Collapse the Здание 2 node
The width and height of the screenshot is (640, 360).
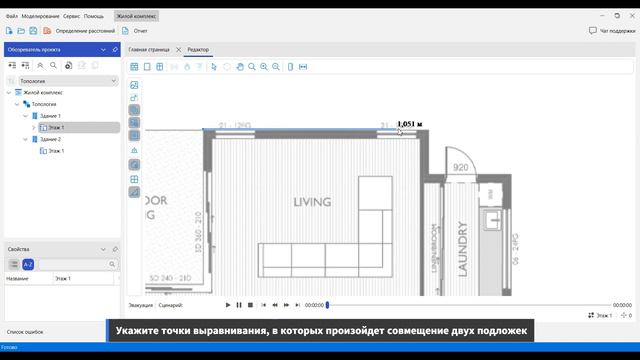(x=25, y=139)
